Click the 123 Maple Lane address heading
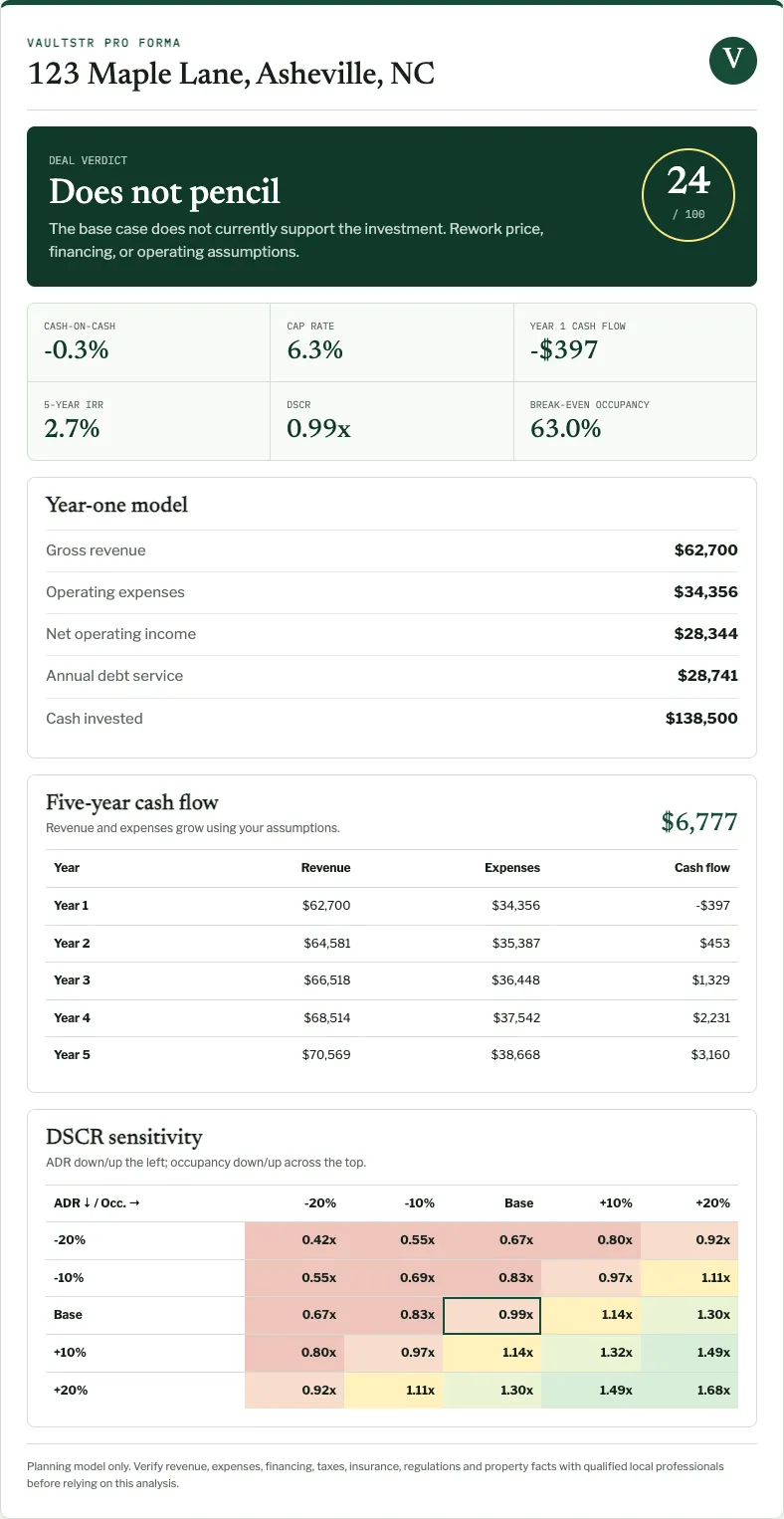Screen dimensions: 784x1519 (x=231, y=74)
